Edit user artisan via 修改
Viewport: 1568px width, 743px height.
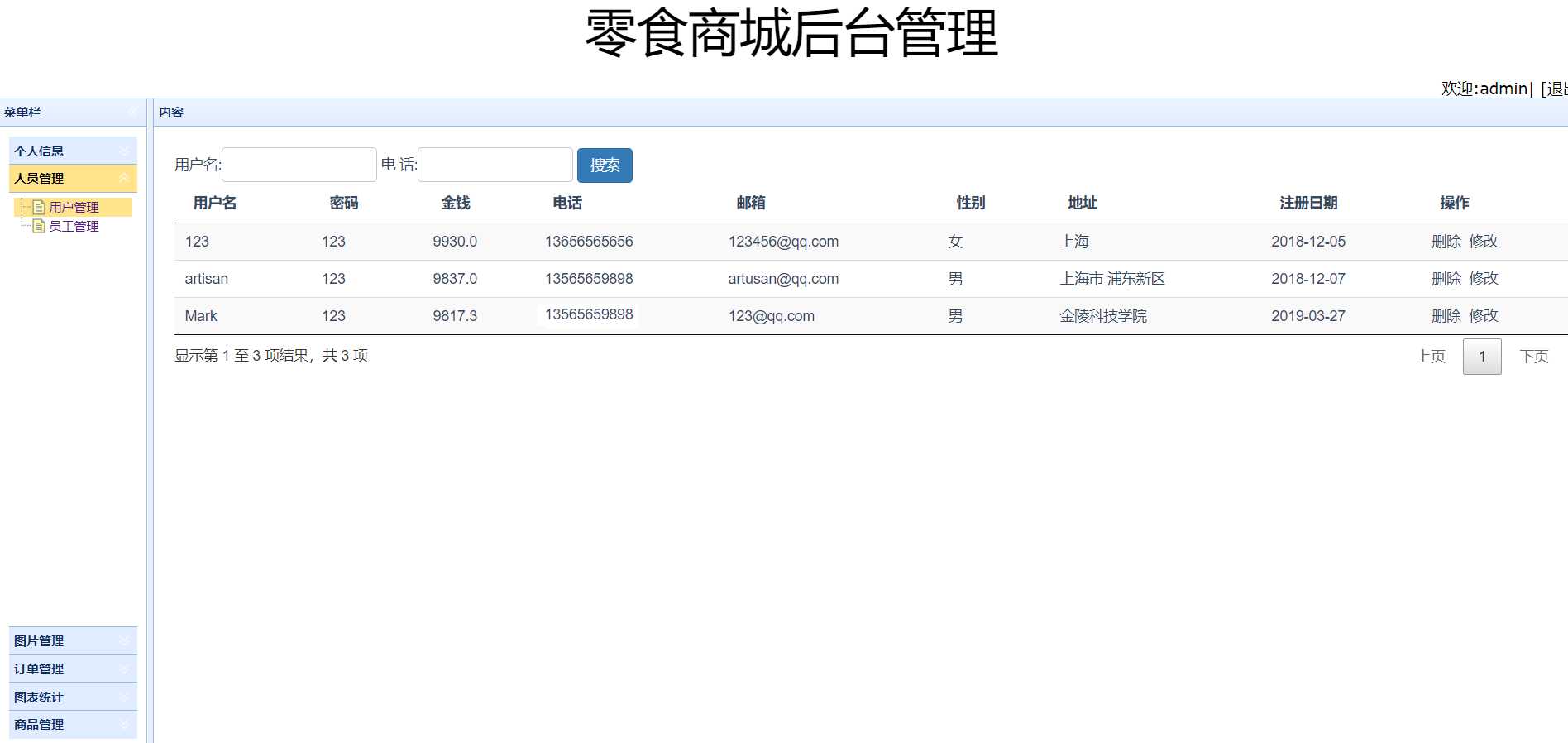pos(1484,279)
